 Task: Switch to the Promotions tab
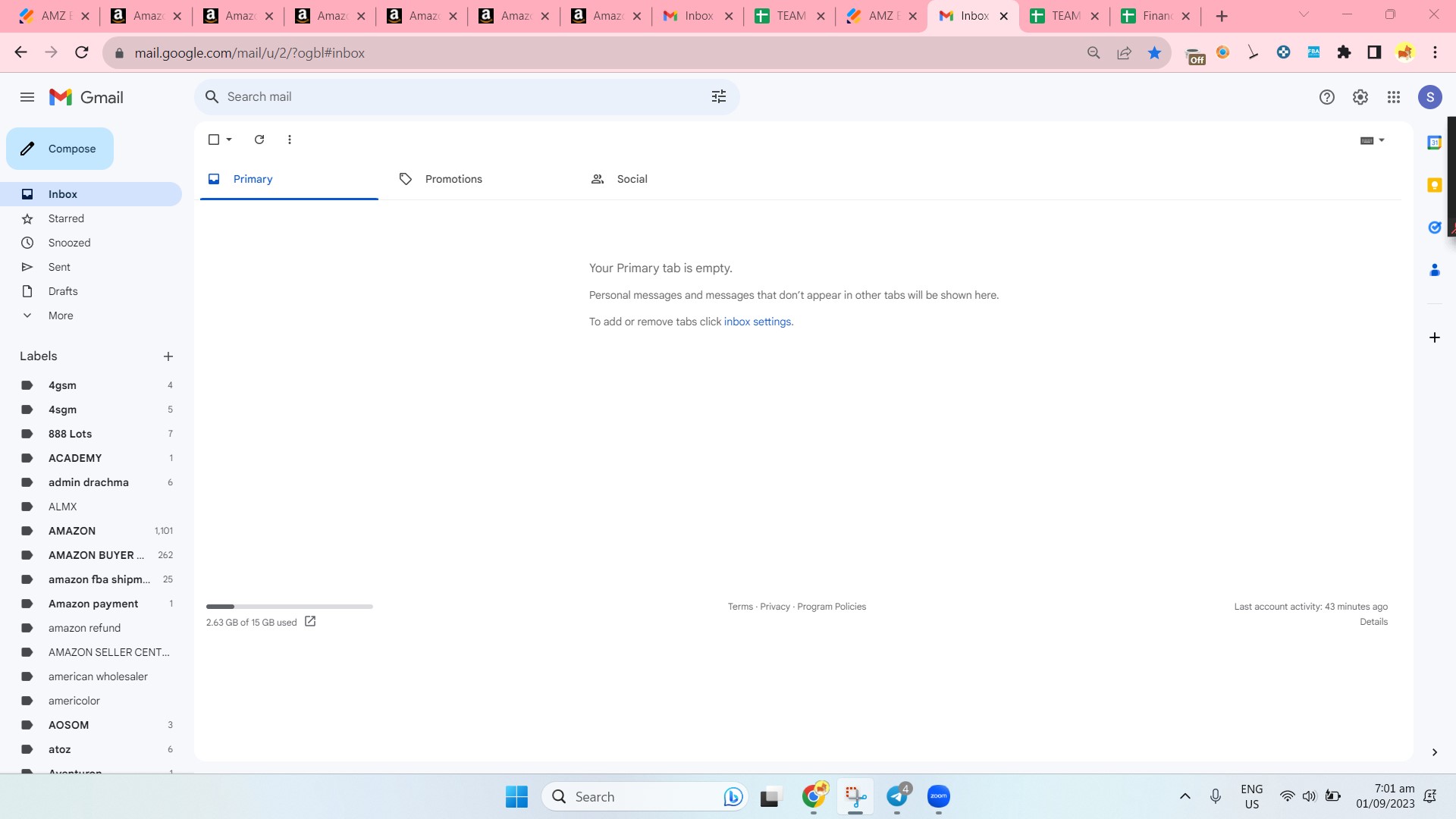pyautogui.click(x=481, y=179)
